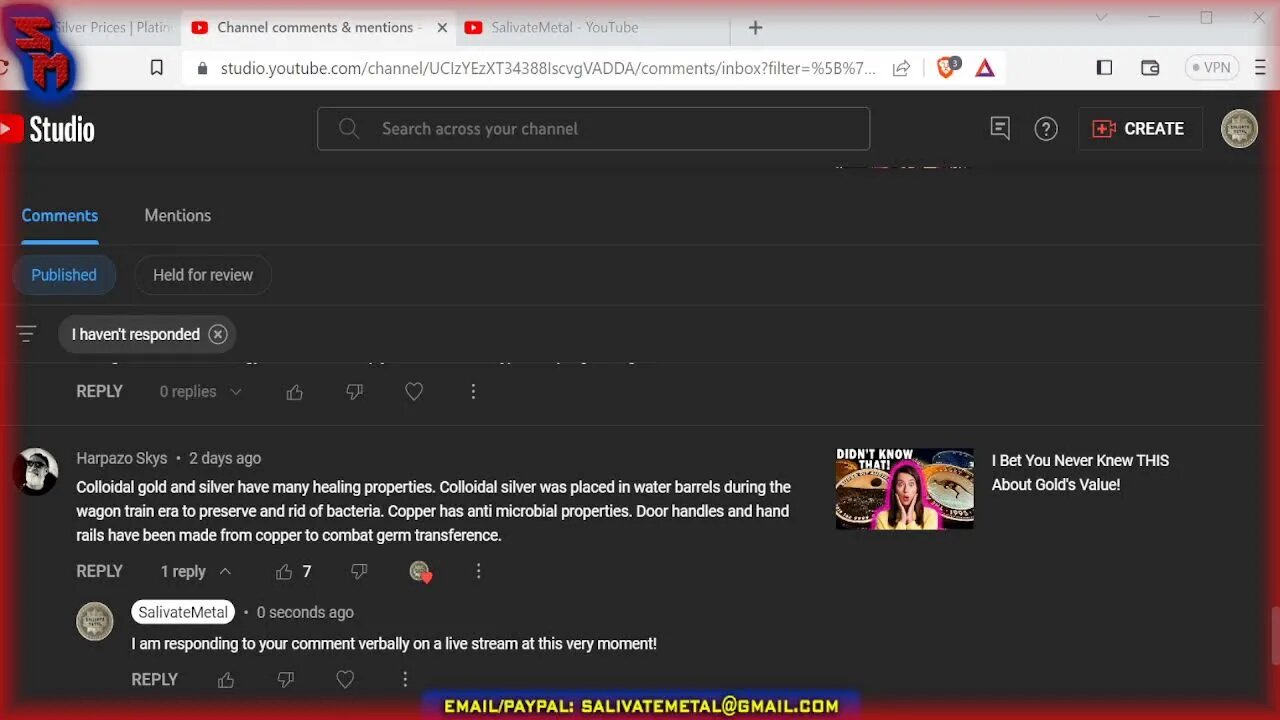The height and width of the screenshot is (720, 1280).
Task: Remove the heart from Harpazo Skys' comment
Action: [x=420, y=572]
